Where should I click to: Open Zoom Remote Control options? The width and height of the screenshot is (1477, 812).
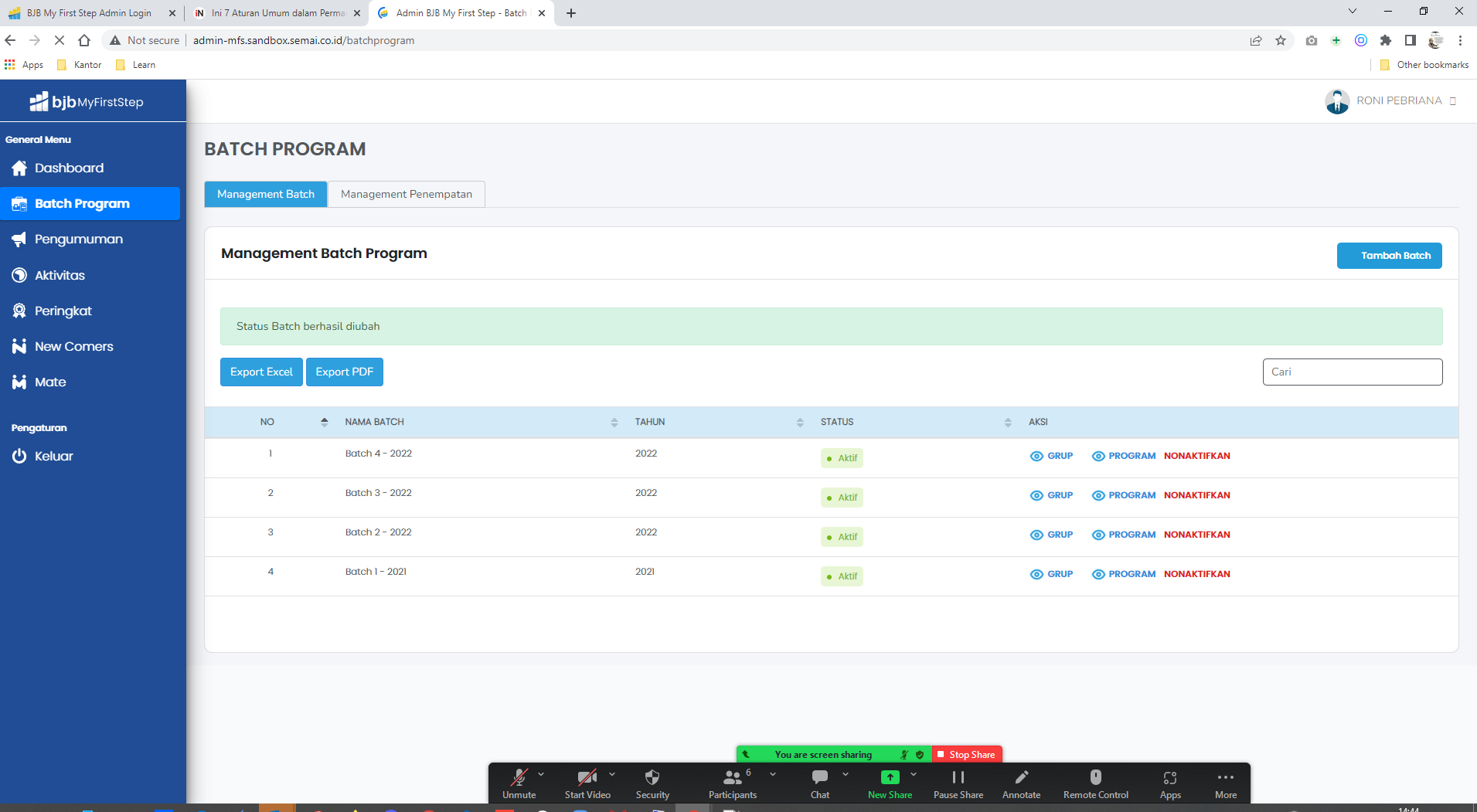point(1096,783)
